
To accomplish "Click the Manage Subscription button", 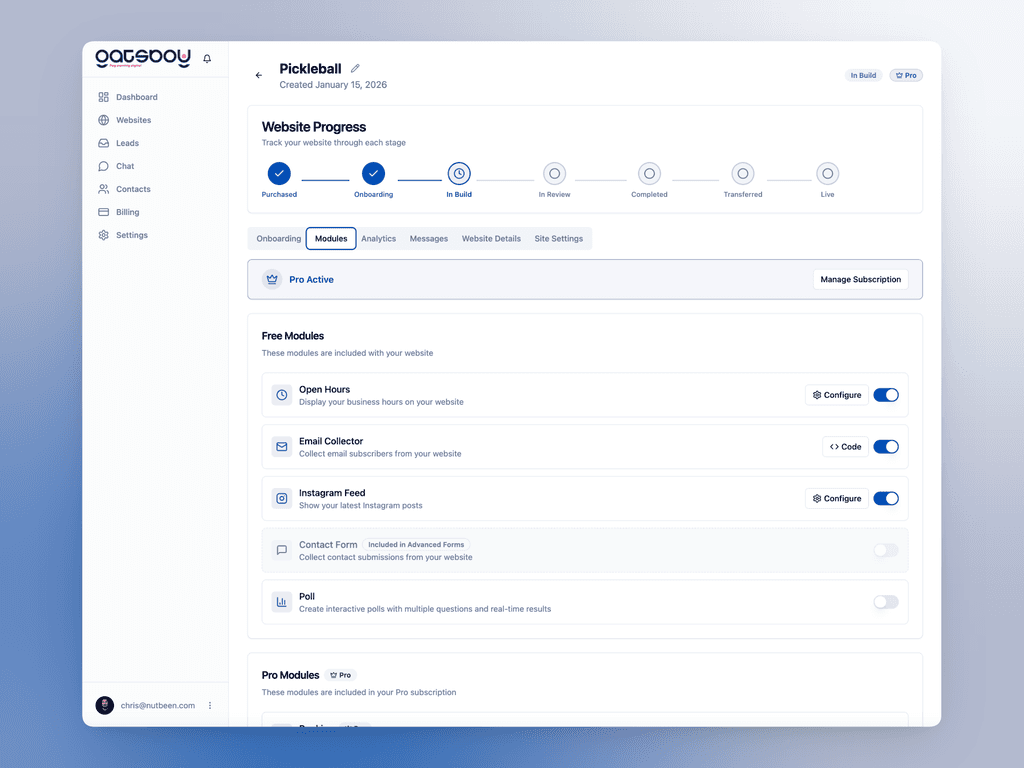I will click(x=860, y=279).
